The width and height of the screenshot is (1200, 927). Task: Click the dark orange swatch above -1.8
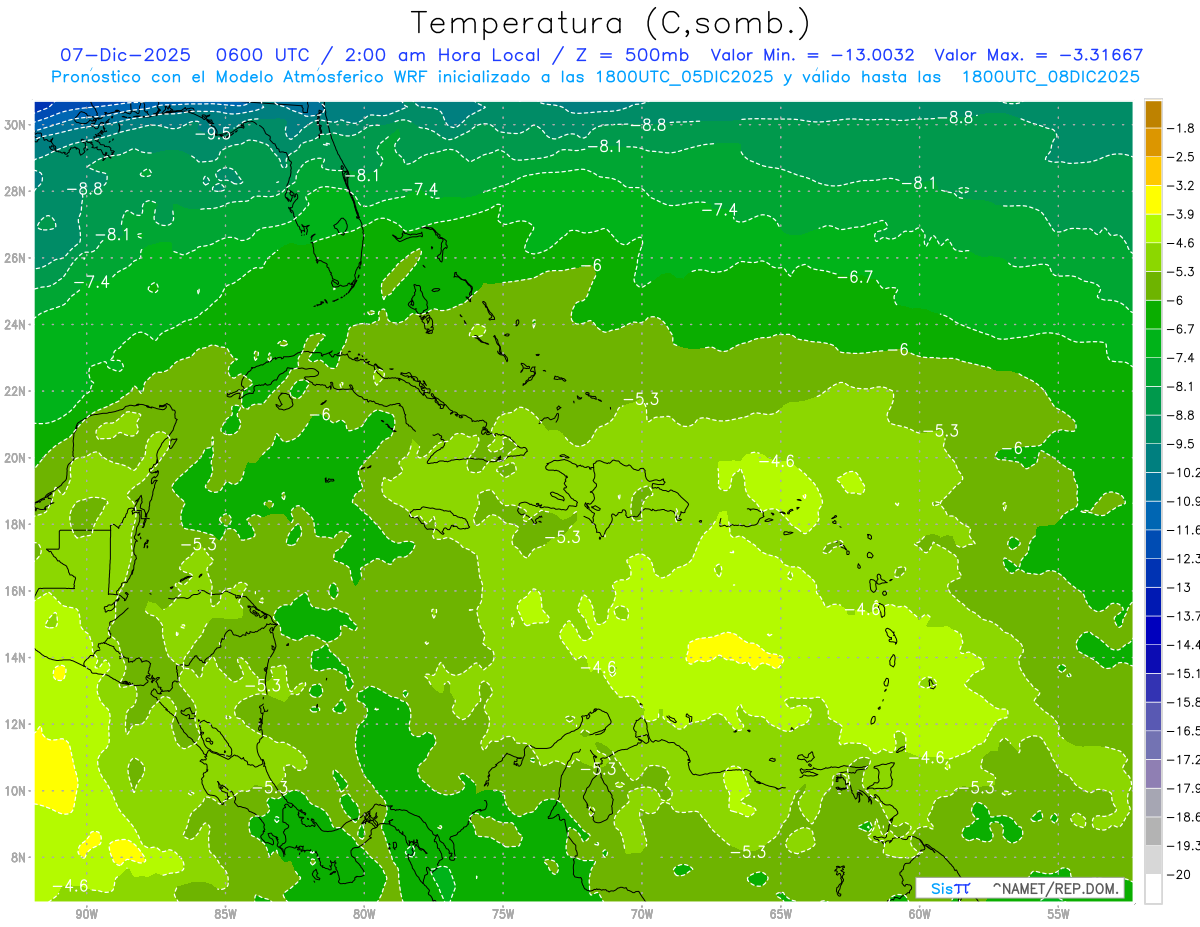pyautogui.click(x=1153, y=114)
